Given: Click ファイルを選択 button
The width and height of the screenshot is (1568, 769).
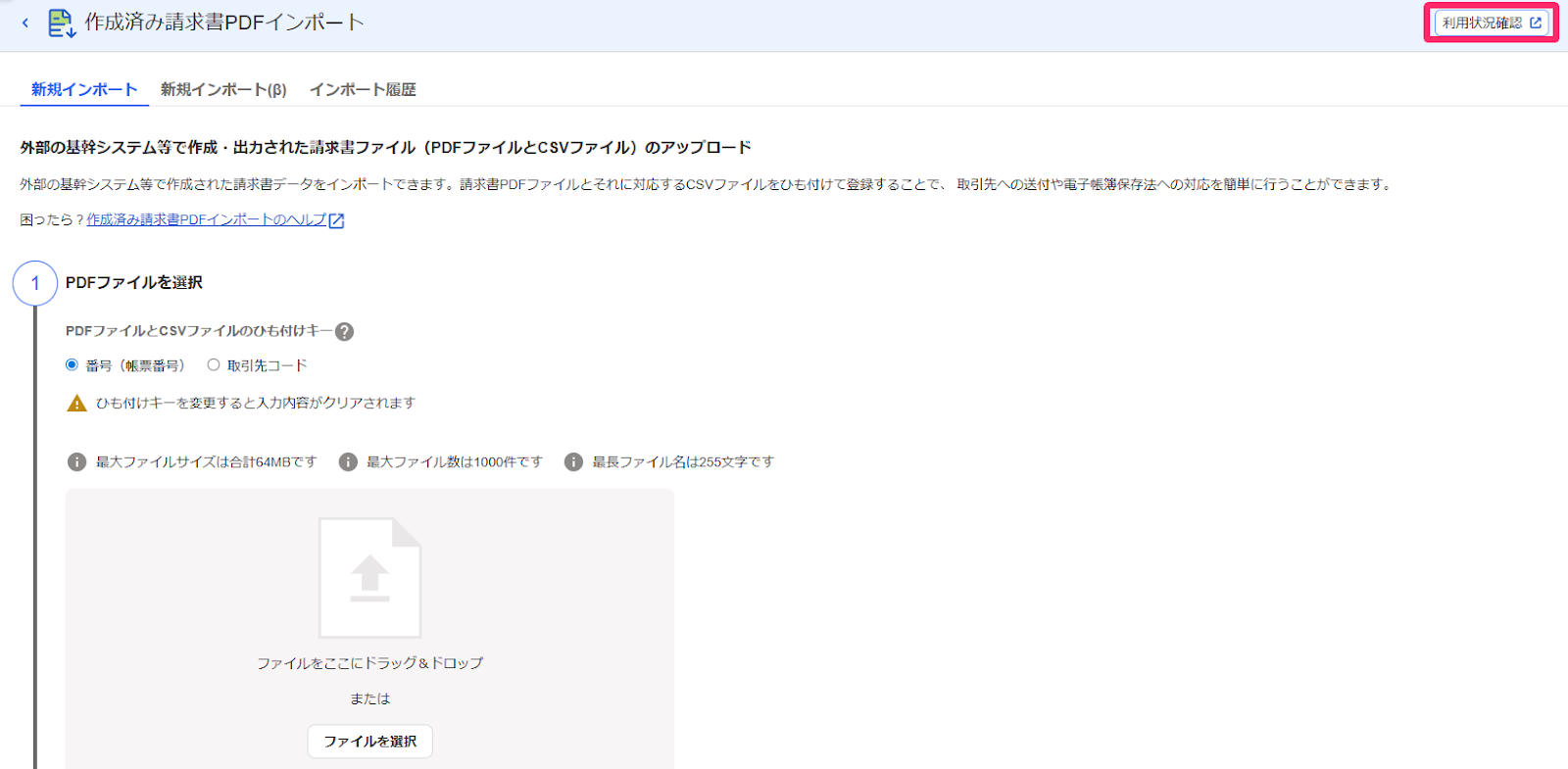Looking at the screenshot, I should click(370, 741).
